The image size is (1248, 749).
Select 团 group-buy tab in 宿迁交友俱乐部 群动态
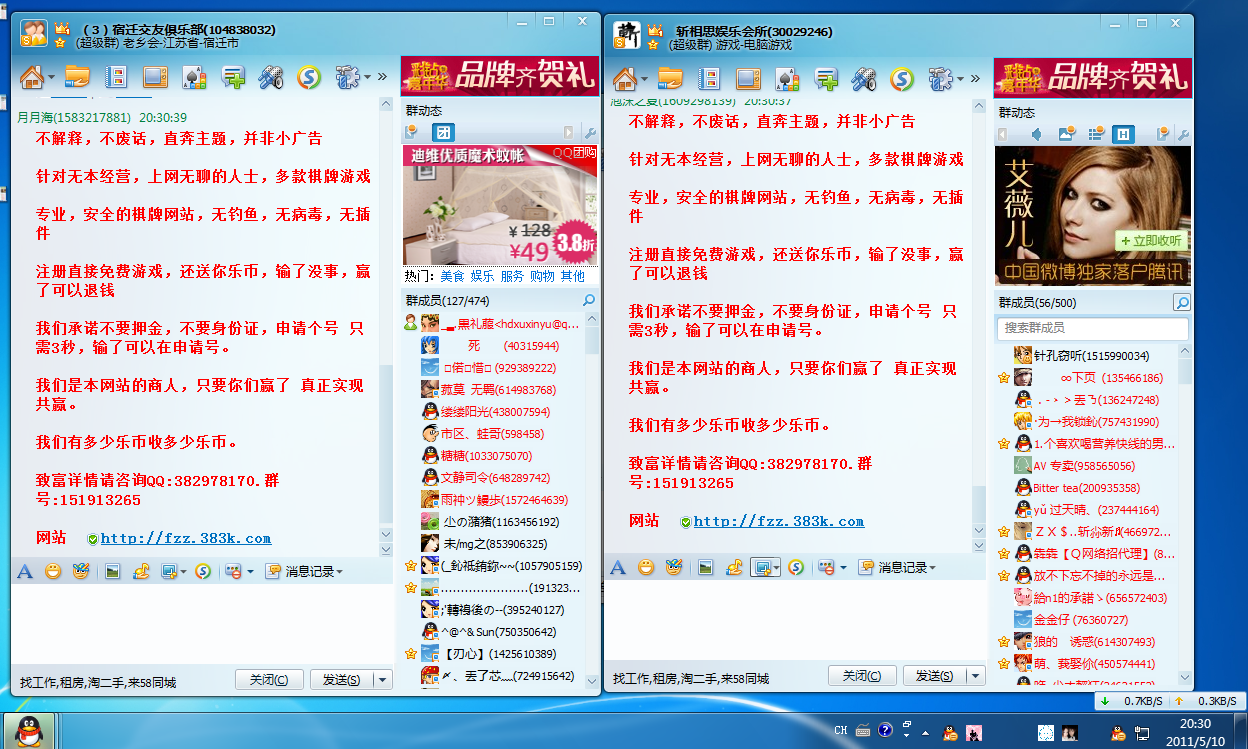(x=443, y=132)
